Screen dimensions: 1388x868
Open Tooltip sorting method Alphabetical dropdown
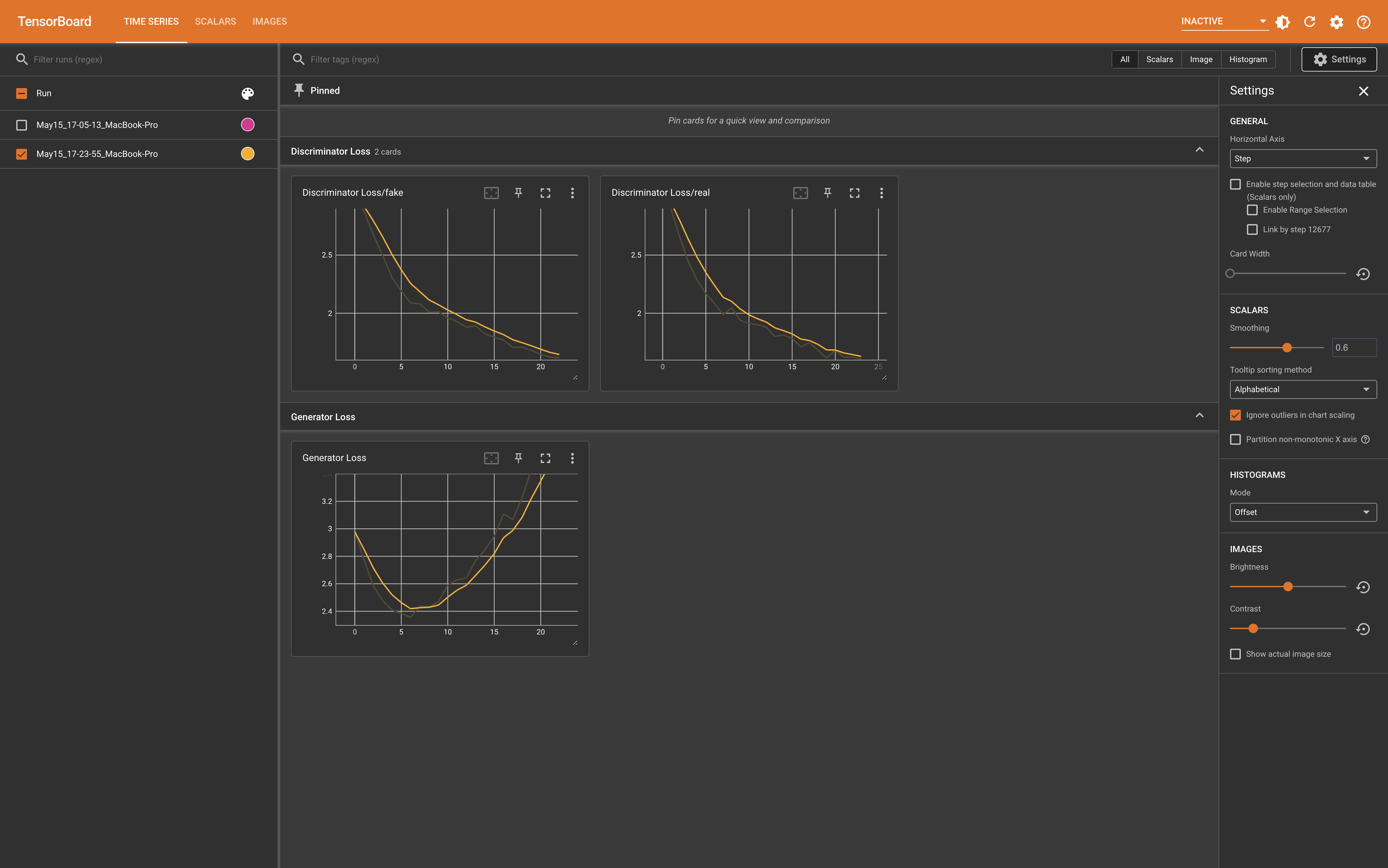click(x=1303, y=389)
